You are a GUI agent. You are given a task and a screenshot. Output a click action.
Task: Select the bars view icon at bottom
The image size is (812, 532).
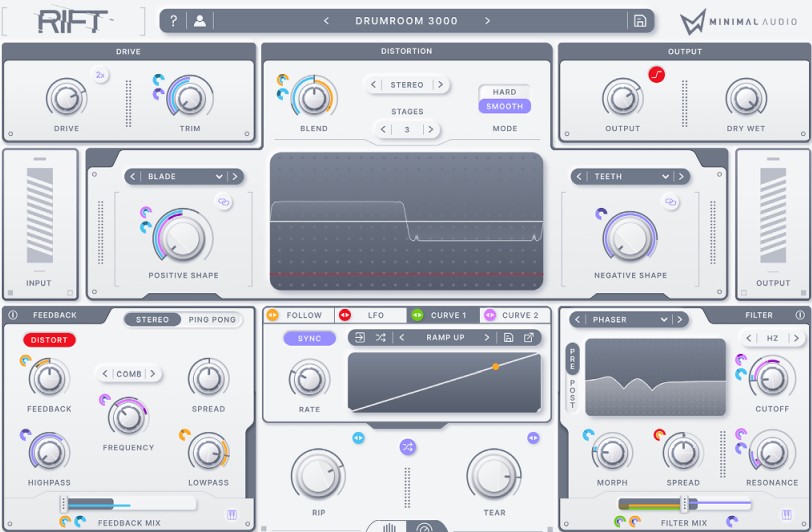389,527
